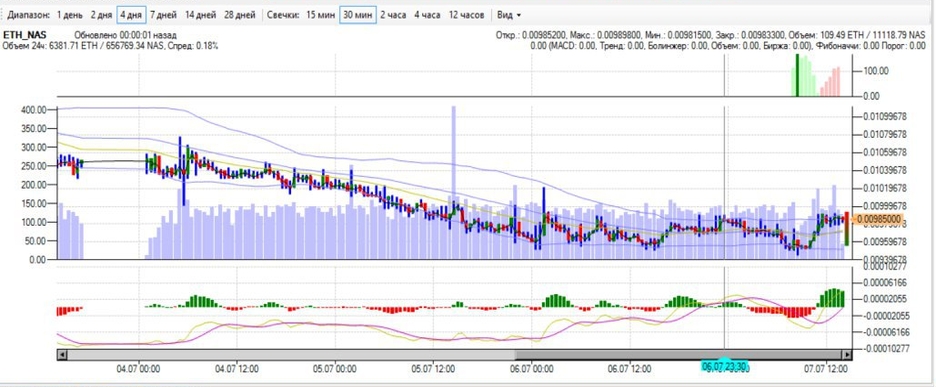
Task: Set candles to 30 мин
Action: pyautogui.click(x=358, y=15)
